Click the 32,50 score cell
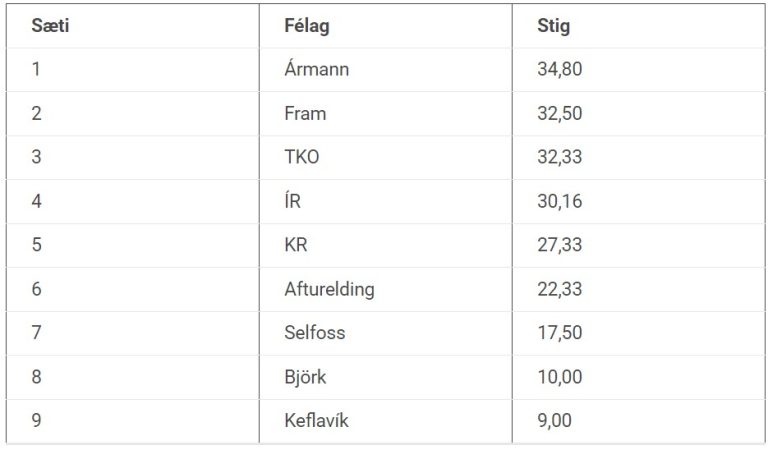The height and width of the screenshot is (450, 768). 560,114
